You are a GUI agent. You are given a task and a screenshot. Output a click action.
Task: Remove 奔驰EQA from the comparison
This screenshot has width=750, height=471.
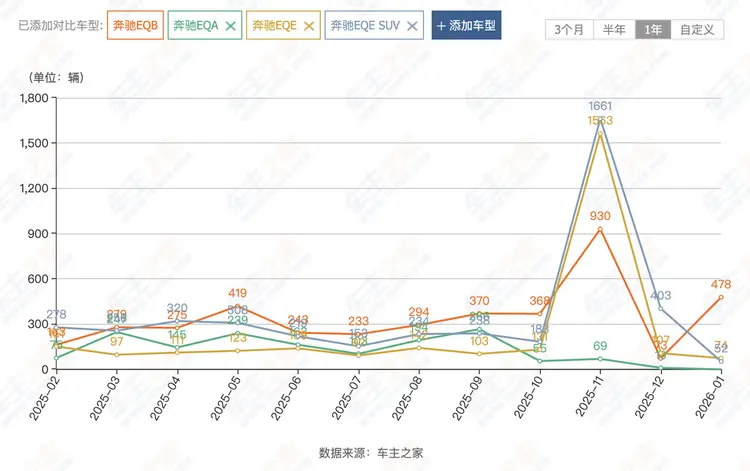click(231, 26)
